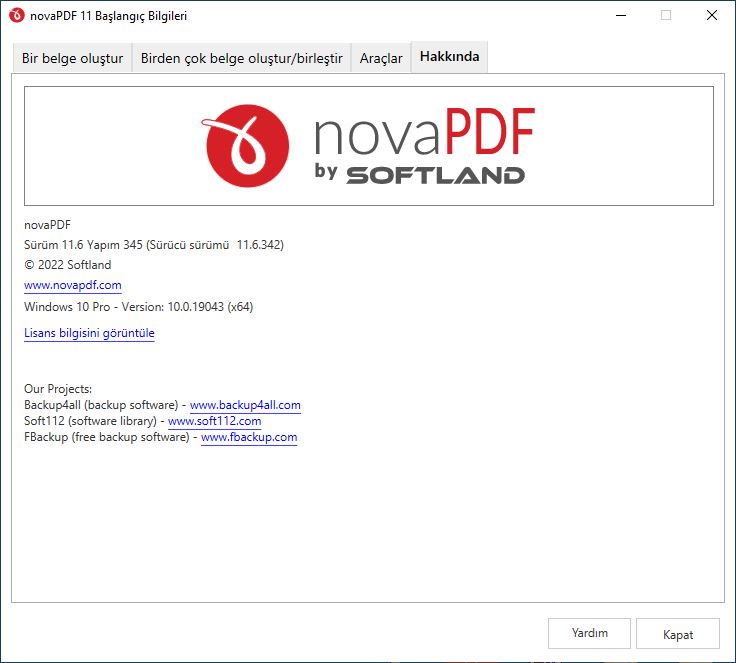Open the 'Birden çok belge oluştur/birleştir' tab
The width and height of the screenshot is (736, 663).
[241, 58]
